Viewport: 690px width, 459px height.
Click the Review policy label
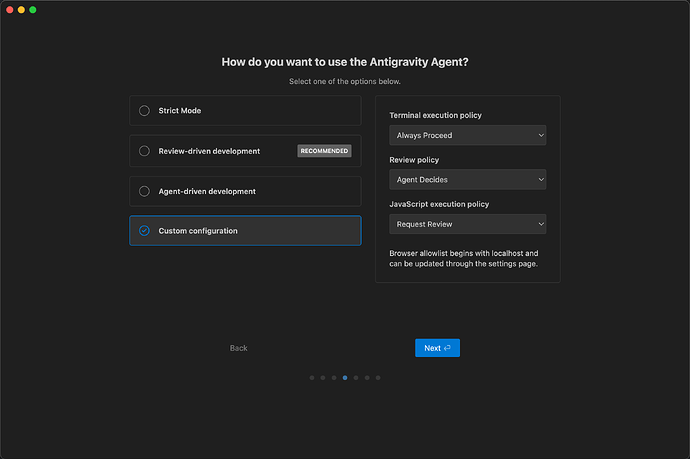(x=414, y=160)
